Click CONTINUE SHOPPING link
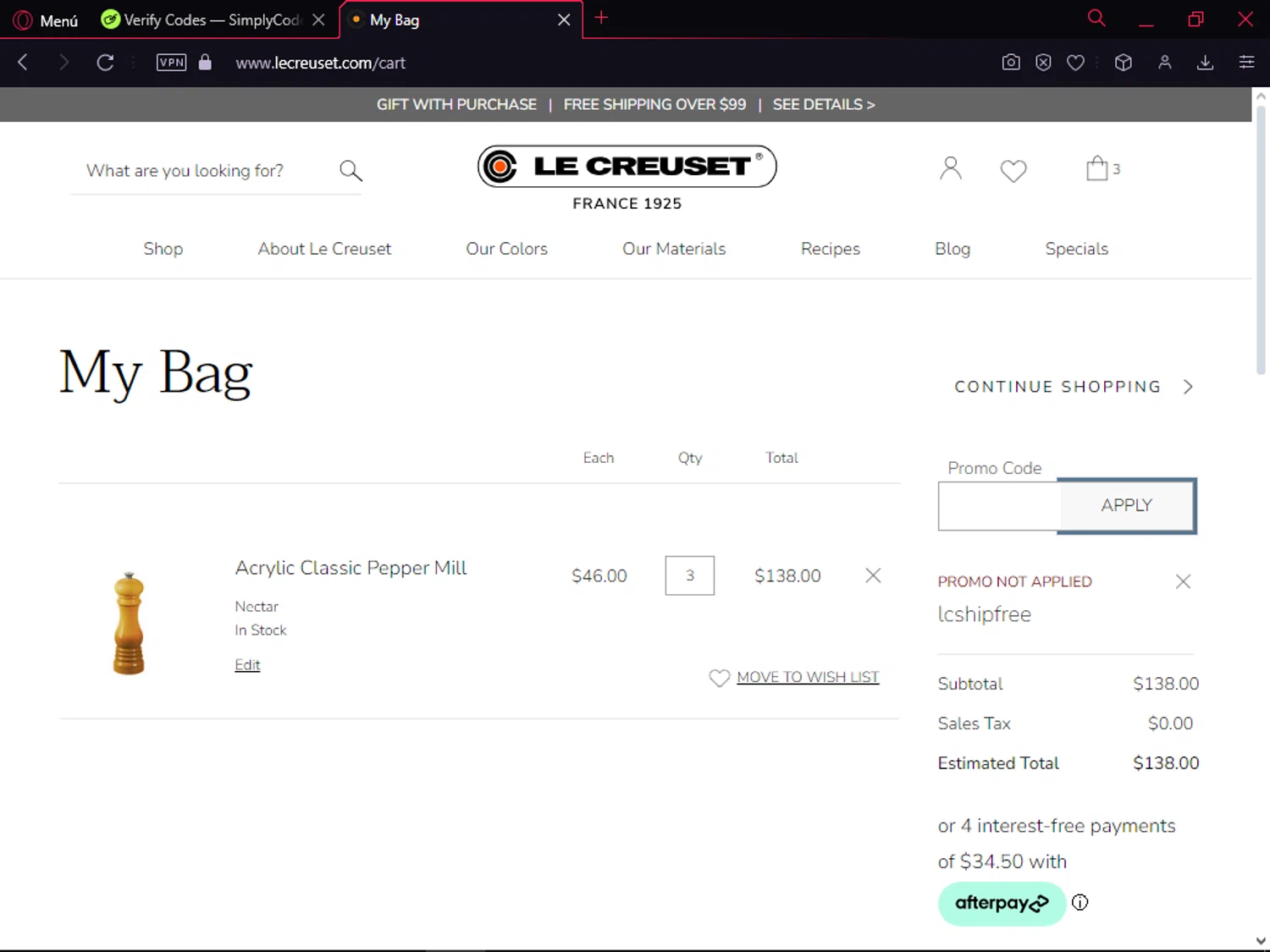 (1057, 387)
